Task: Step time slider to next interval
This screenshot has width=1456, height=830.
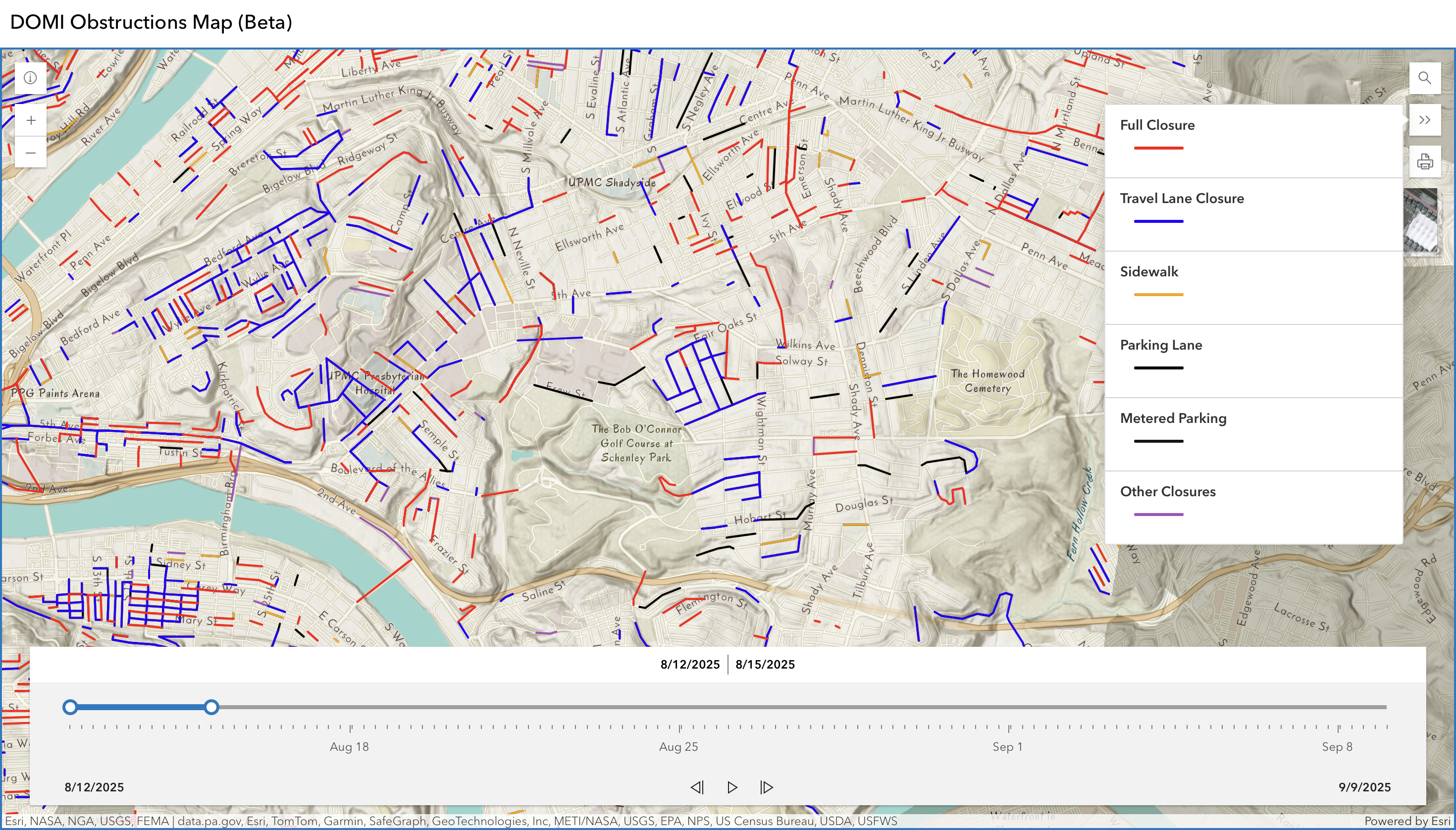Action: pyautogui.click(x=767, y=787)
